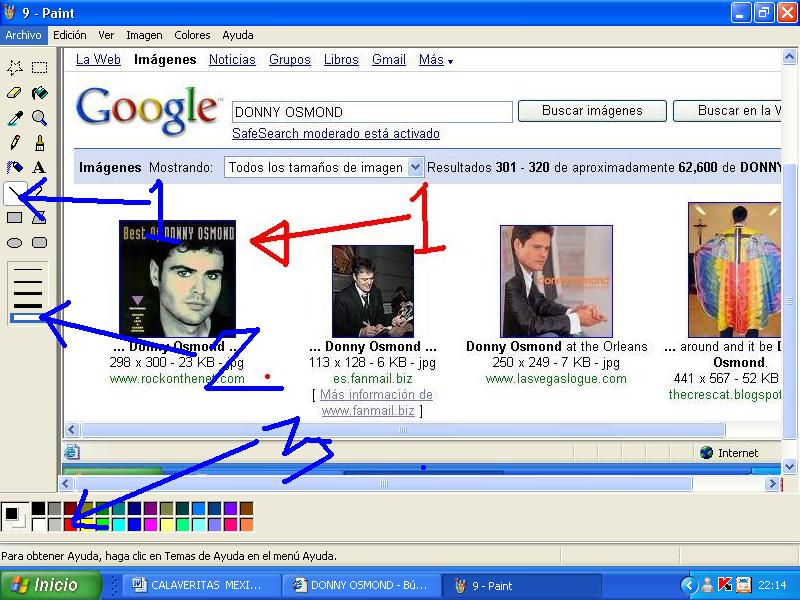This screenshot has width=800, height=600.
Task: Select the Magnifier tool
Action: tap(40, 117)
